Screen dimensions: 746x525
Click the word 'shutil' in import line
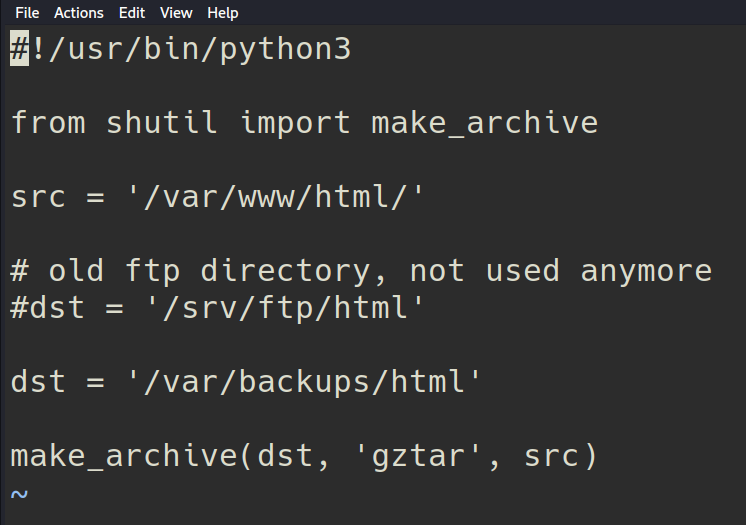(162, 123)
